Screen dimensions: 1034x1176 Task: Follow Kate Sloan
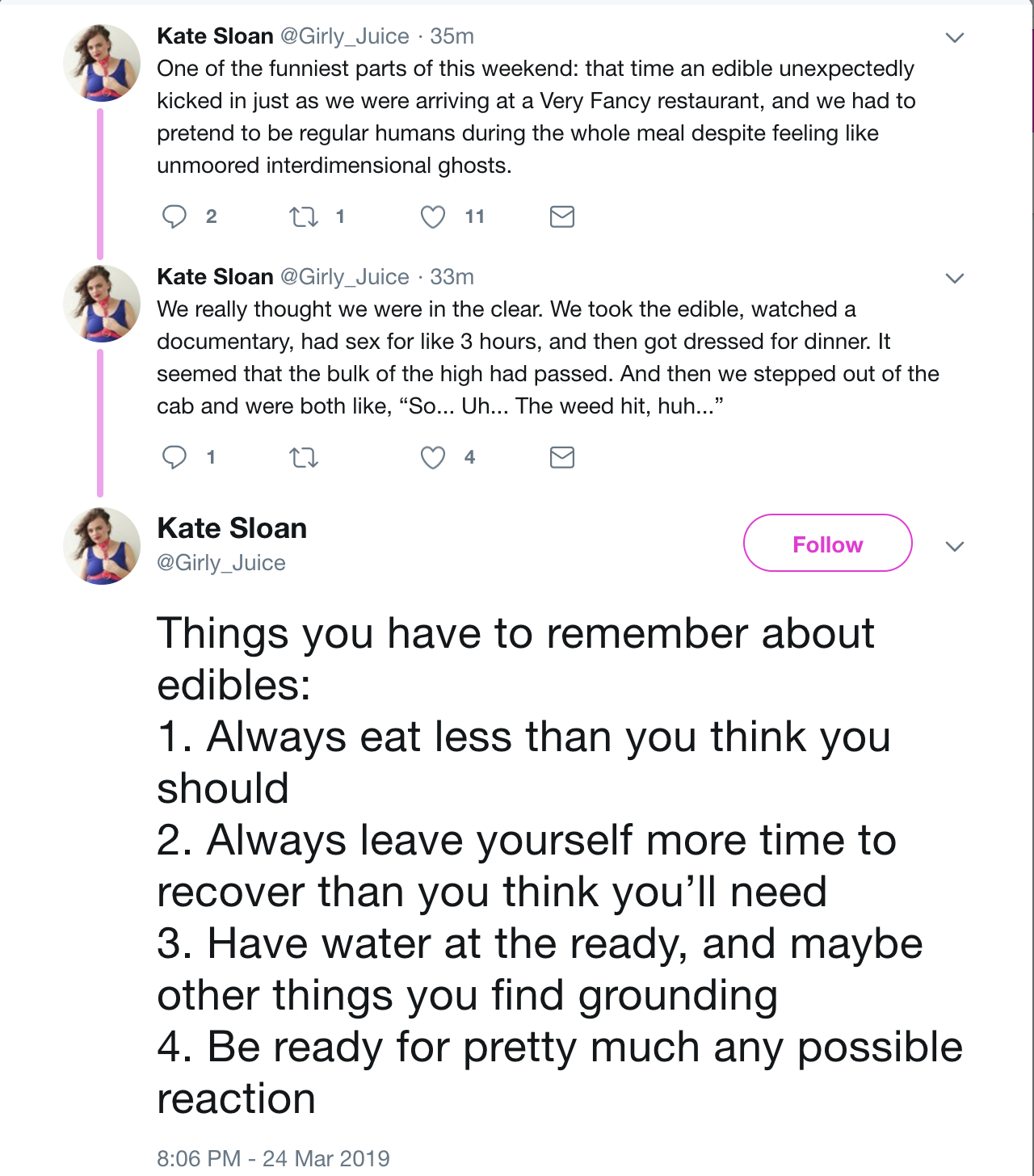coord(827,543)
